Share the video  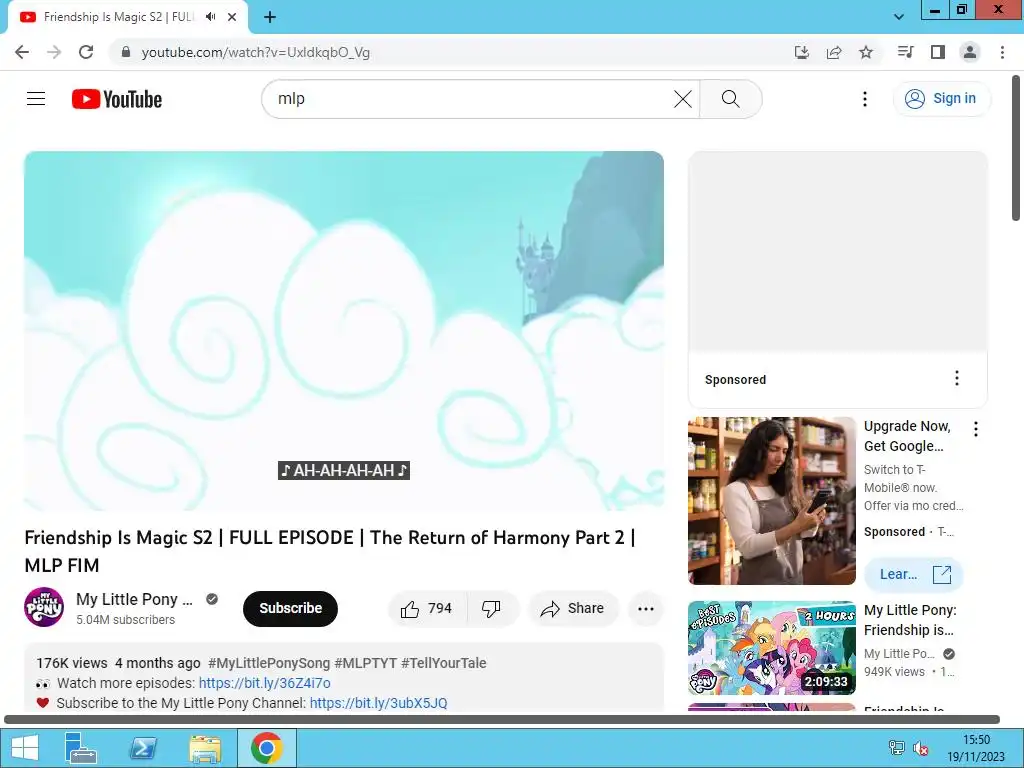pyautogui.click(x=573, y=609)
